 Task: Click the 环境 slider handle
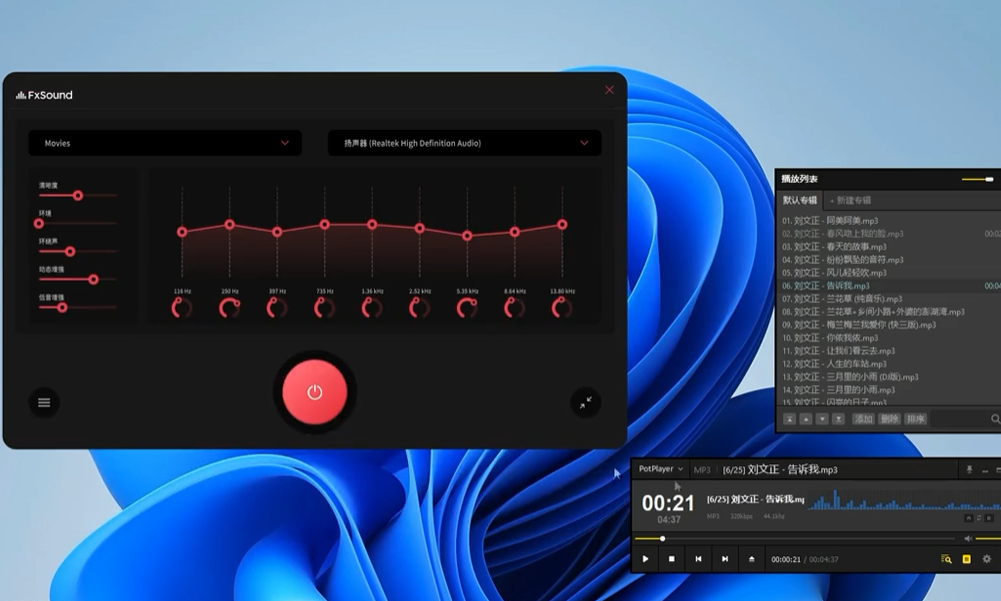[39, 224]
